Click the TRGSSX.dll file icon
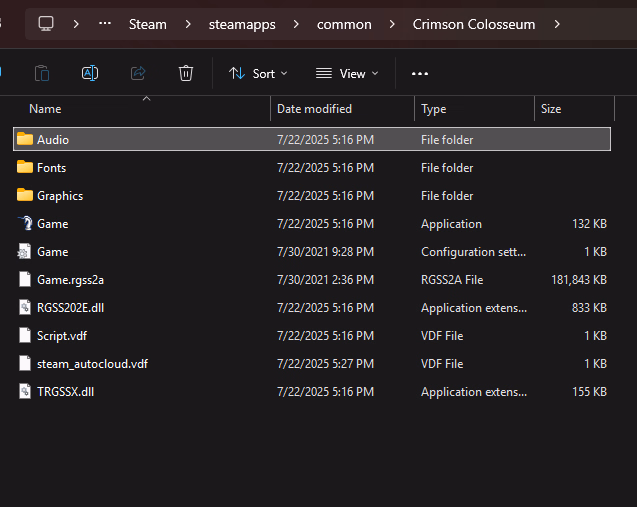The height and width of the screenshot is (507, 637). click(x=25, y=392)
